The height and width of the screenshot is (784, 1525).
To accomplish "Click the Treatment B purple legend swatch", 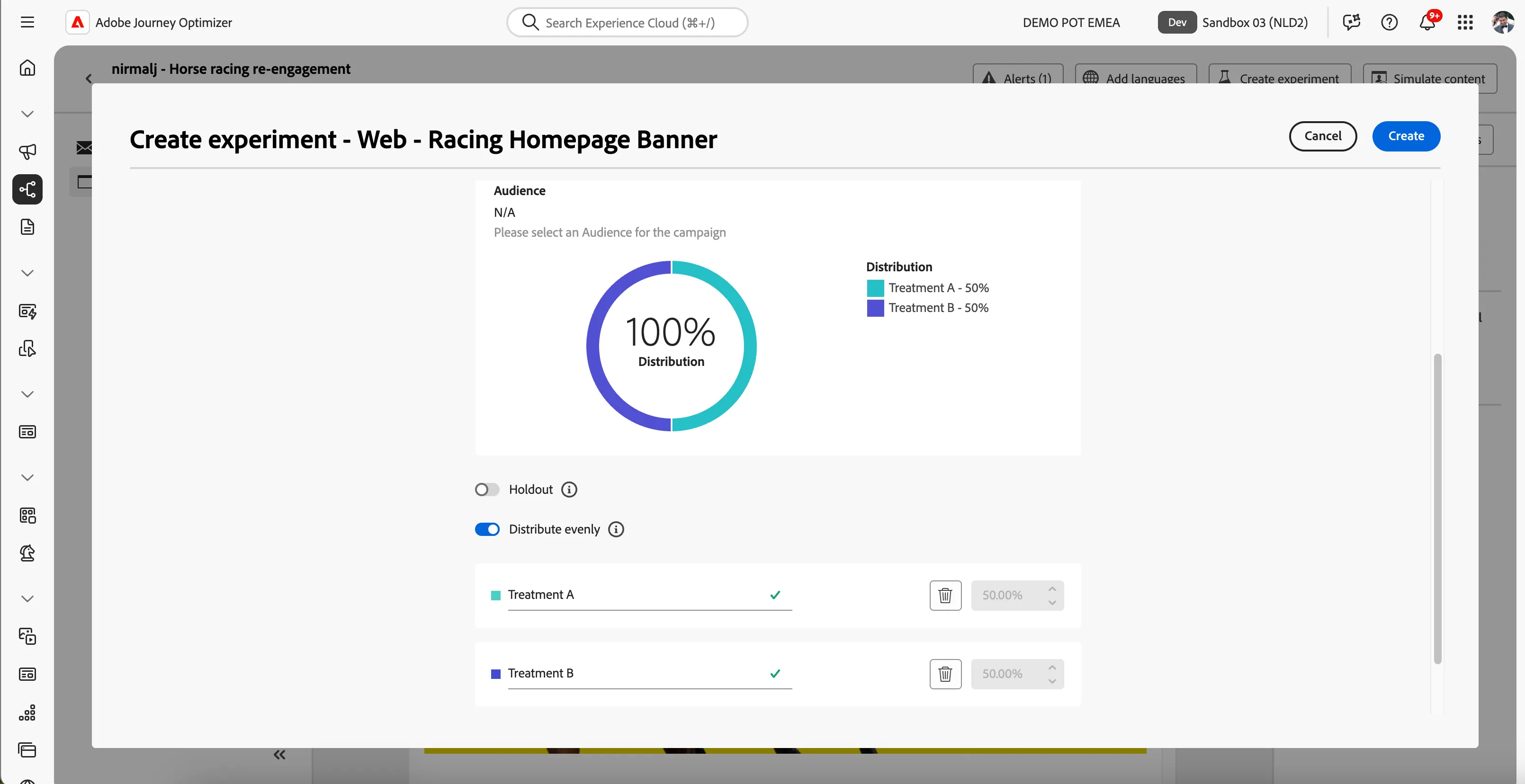I will (x=875, y=308).
